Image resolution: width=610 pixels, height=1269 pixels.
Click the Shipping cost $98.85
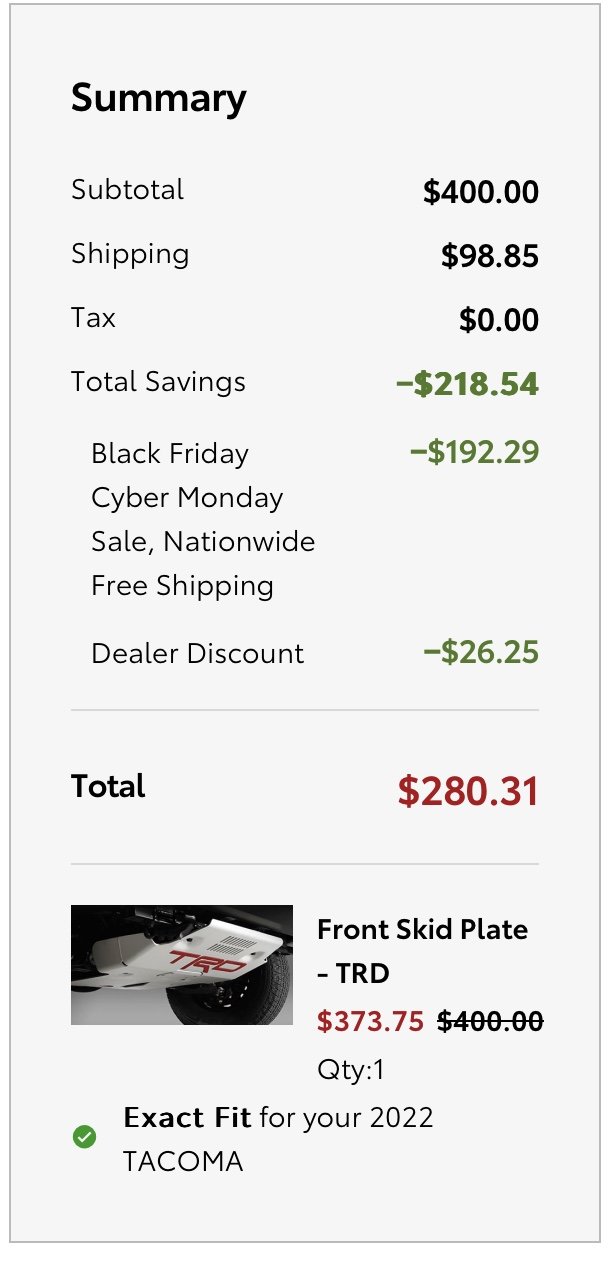pos(490,256)
